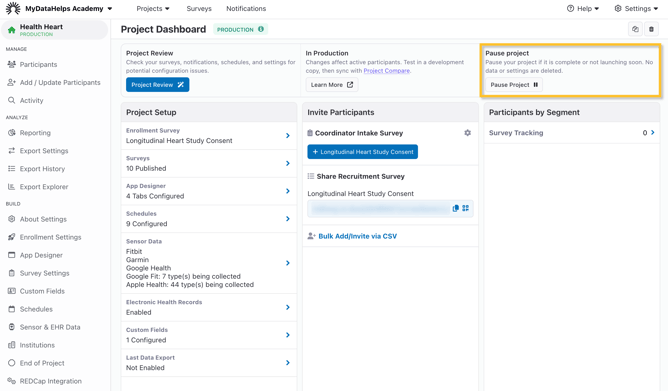The image size is (668, 391).
Task: Show QR code for recruitment link
Action: coord(466,208)
